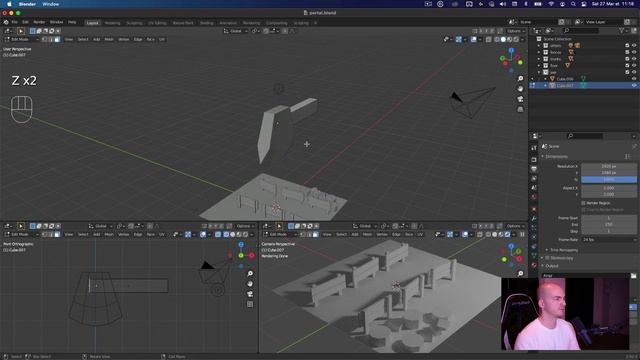Viewport: 640px width, 360px height.
Task: Click pan hand icon in top viewport
Action: (x=520, y=89)
